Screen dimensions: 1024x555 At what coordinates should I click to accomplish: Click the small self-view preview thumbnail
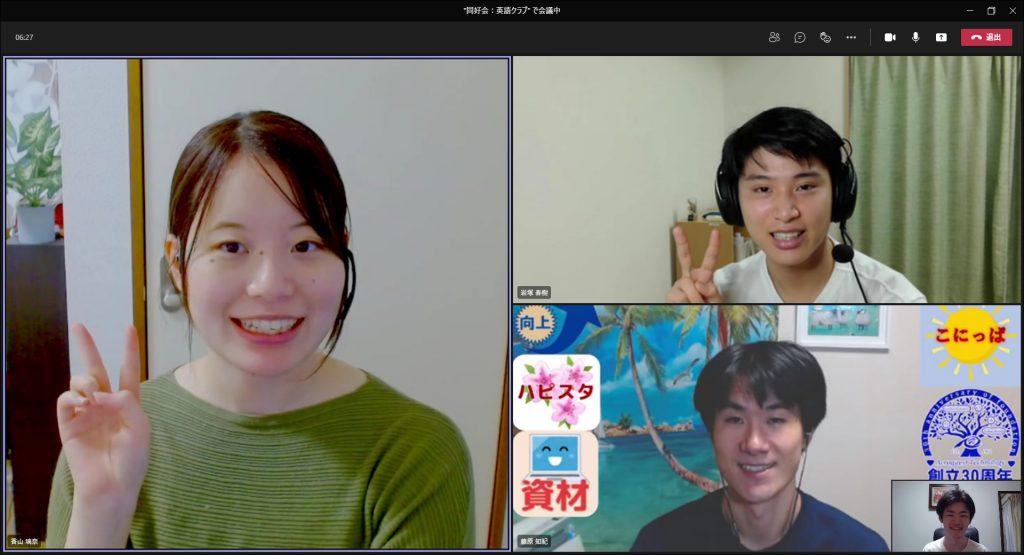click(x=955, y=516)
